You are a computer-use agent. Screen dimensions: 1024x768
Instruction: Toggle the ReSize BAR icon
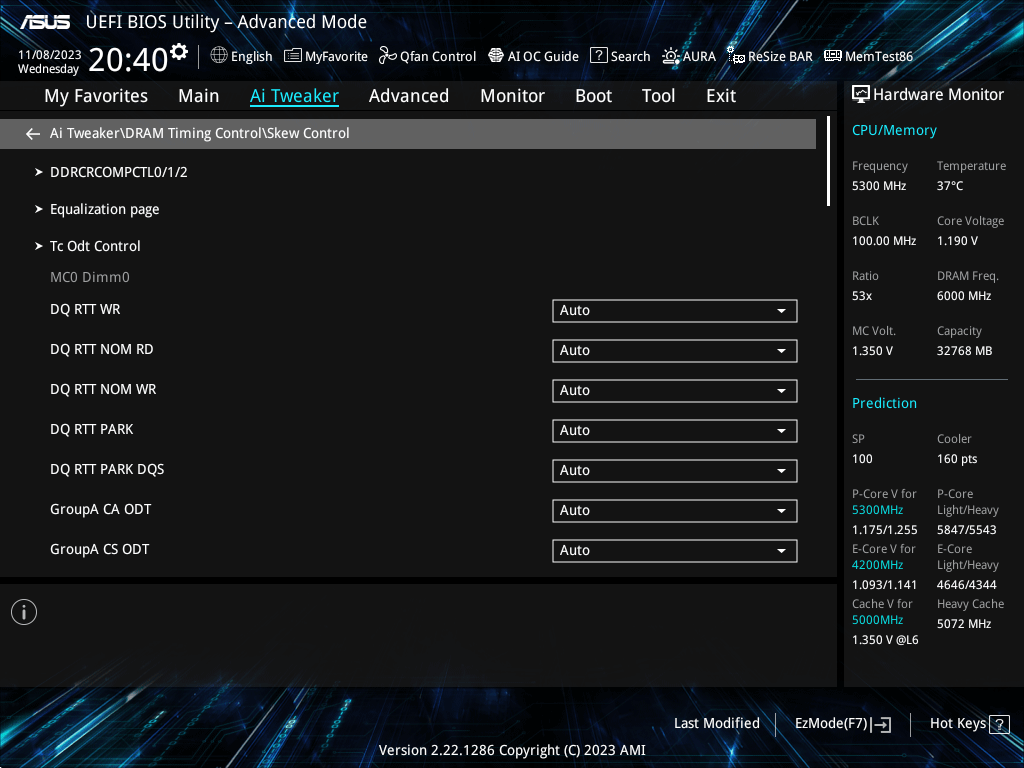(x=736, y=56)
